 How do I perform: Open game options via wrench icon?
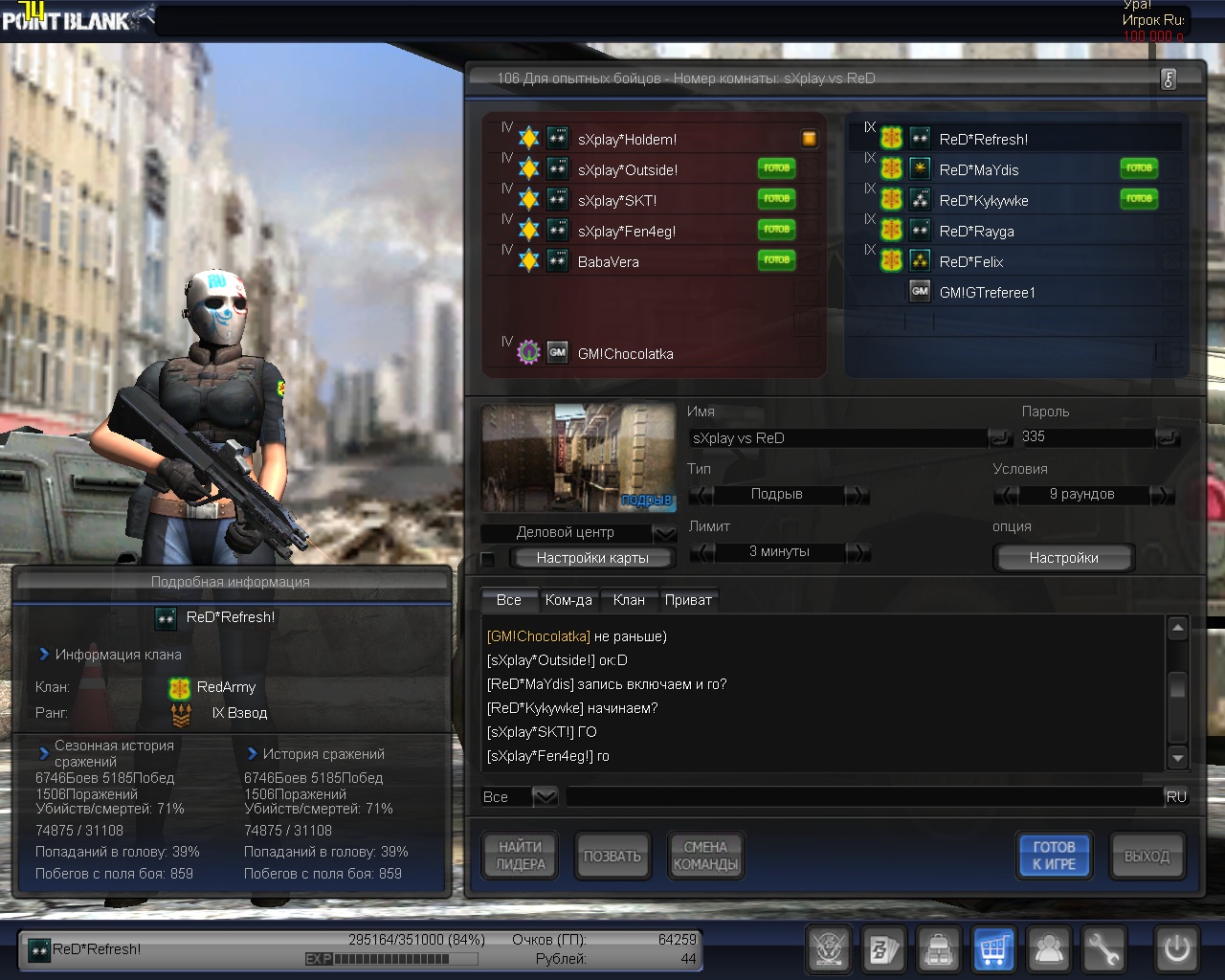point(1103,949)
